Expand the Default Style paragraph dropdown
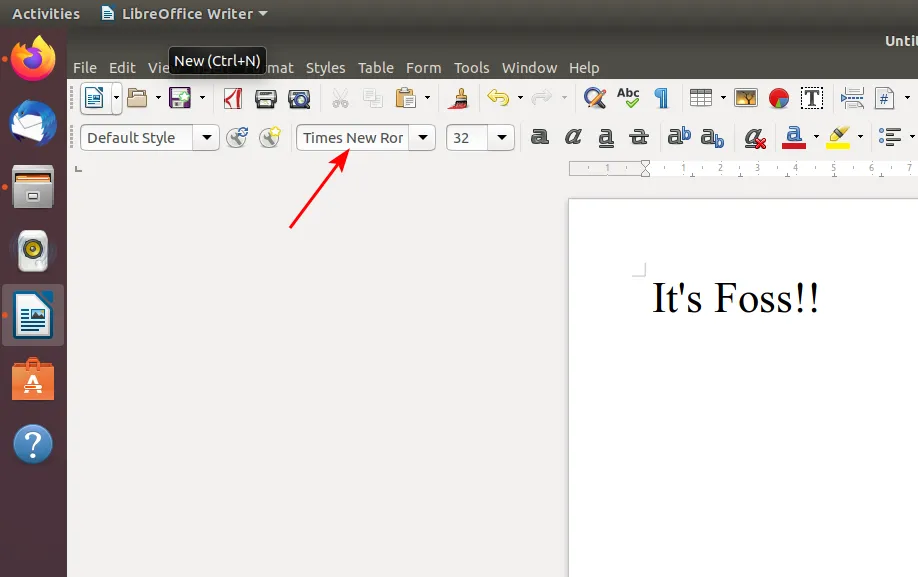The height and width of the screenshot is (577, 918). pyautogui.click(x=207, y=137)
